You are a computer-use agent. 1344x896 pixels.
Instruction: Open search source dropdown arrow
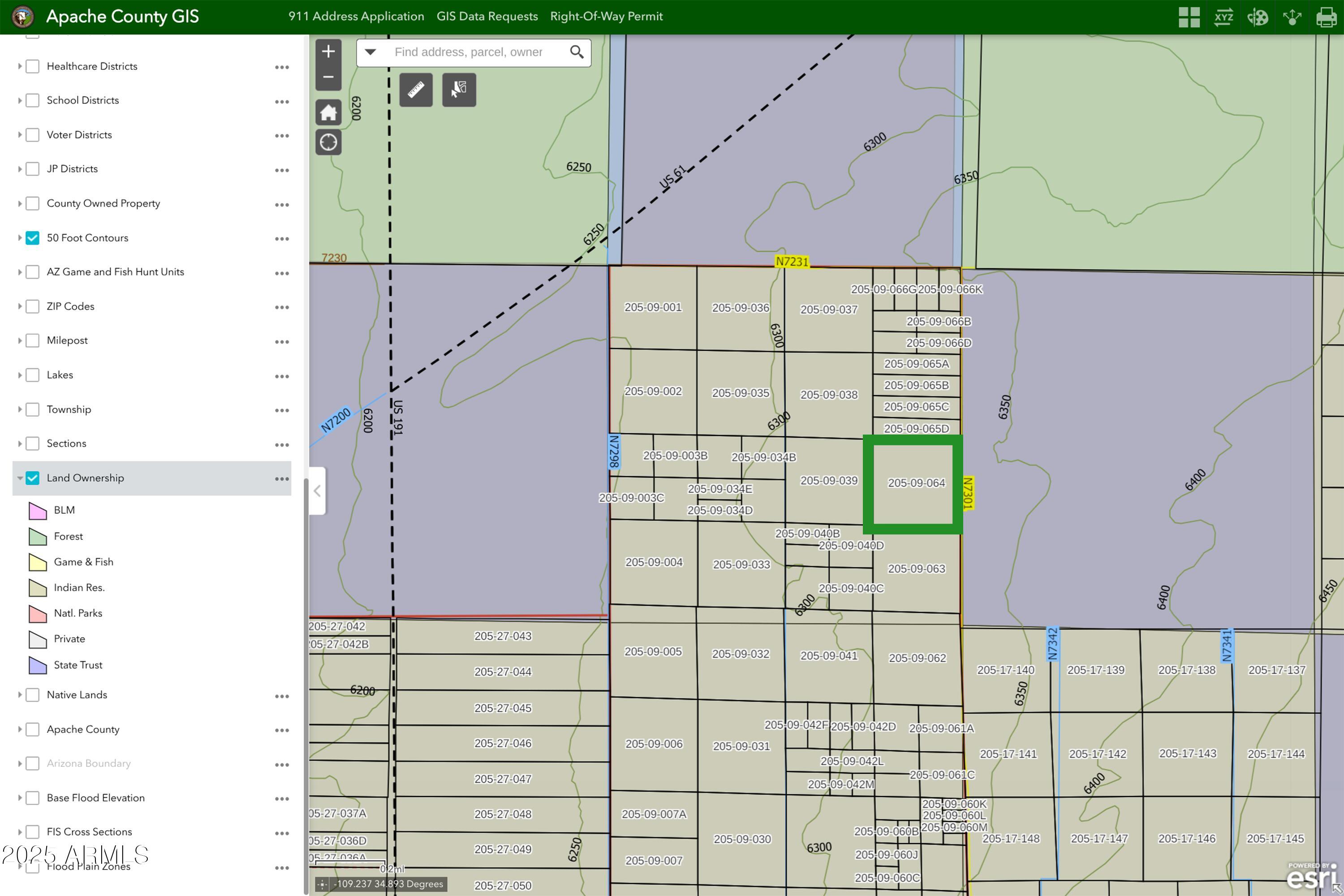[370, 52]
